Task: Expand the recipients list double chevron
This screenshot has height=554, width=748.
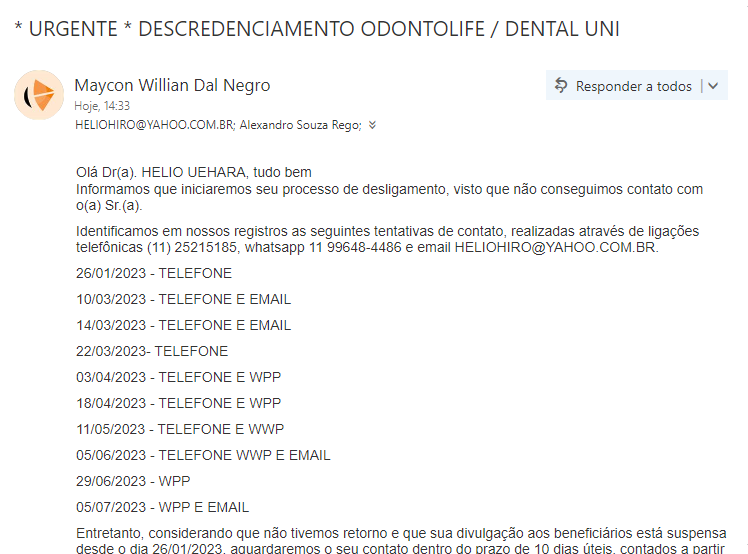Action: point(372,126)
